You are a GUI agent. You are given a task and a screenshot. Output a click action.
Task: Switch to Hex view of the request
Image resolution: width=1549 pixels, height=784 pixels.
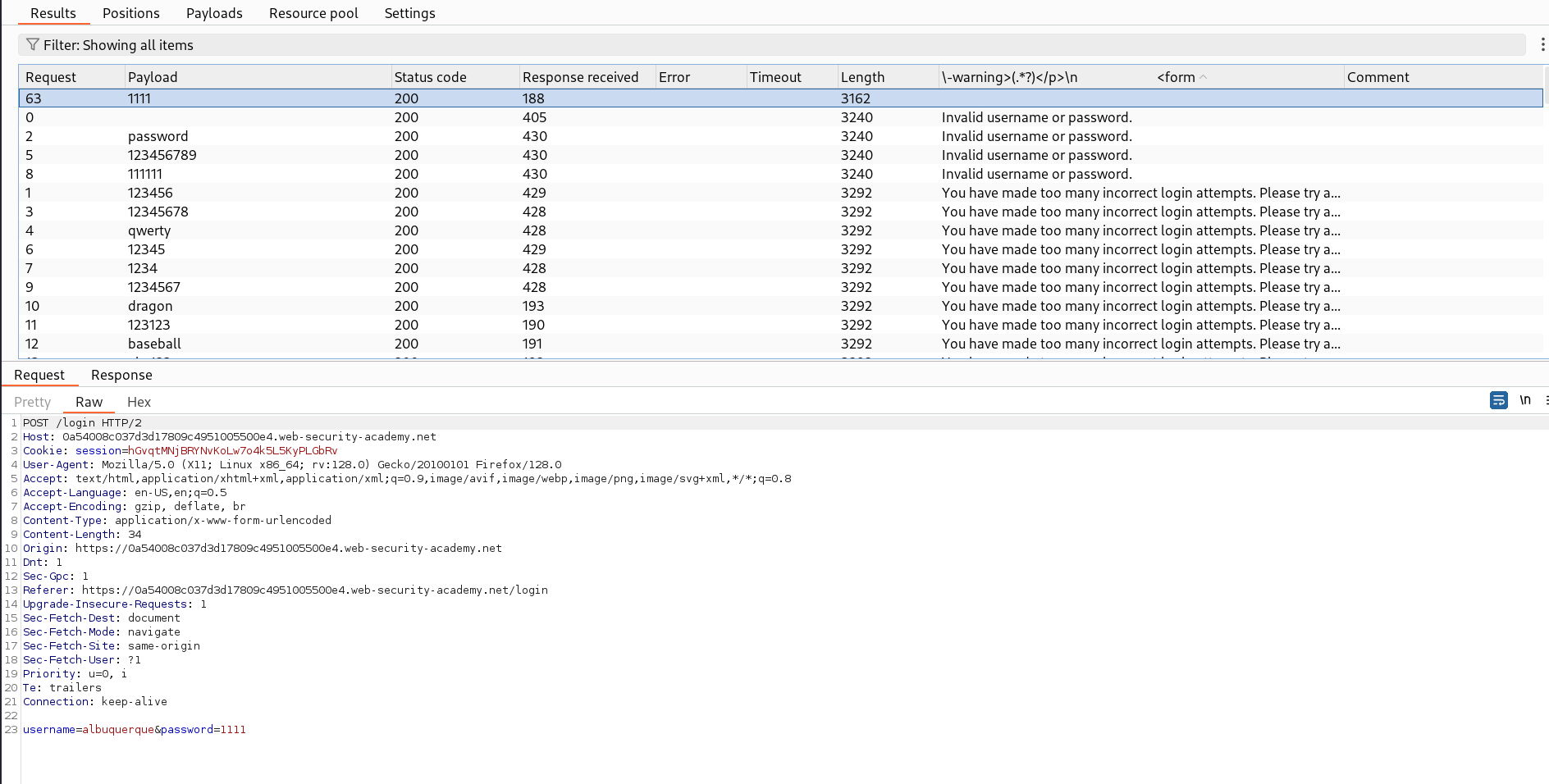point(138,402)
